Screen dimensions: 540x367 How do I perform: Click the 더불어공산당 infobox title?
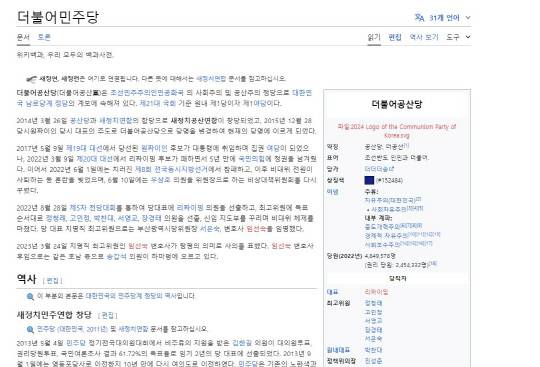tap(397, 104)
